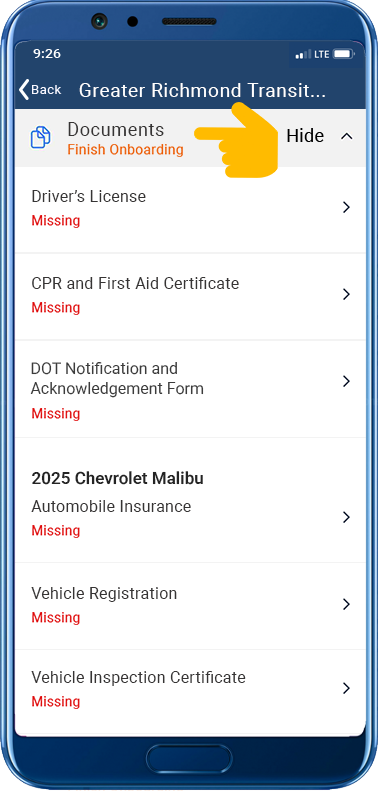Open Vehicle Registration chevron arrow
The width and height of the screenshot is (378, 791).
click(x=346, y=604)
